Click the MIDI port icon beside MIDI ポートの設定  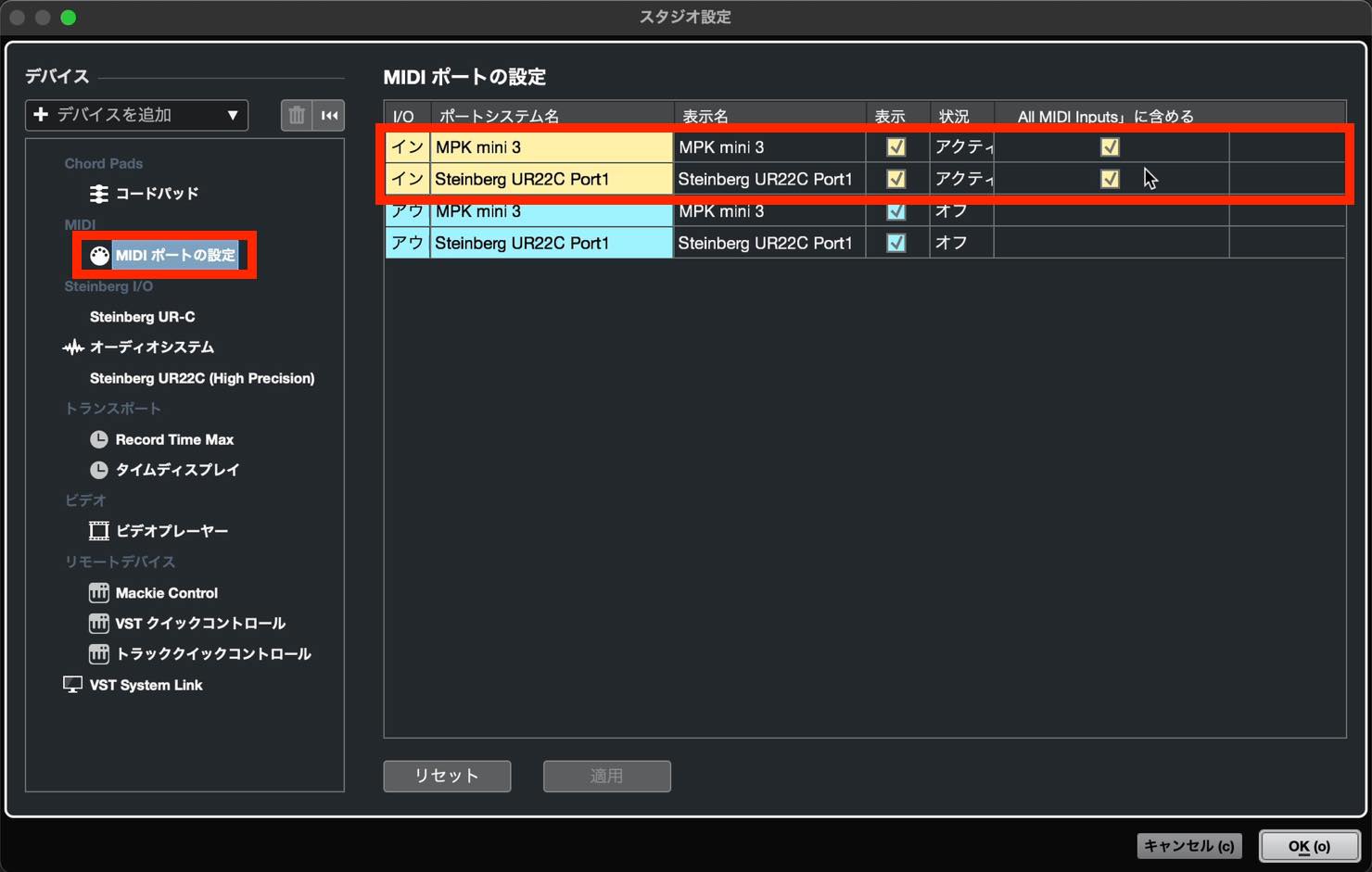99,255
